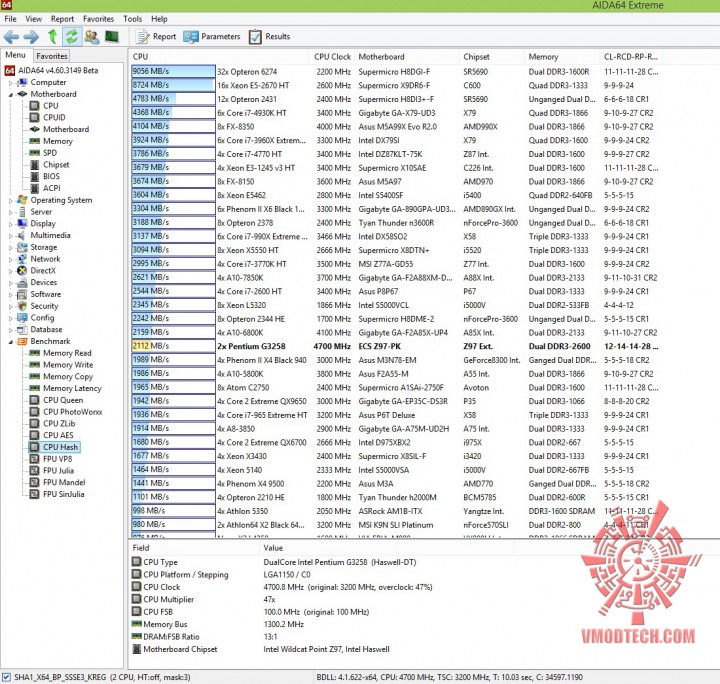720x684 pixels.
Task: Expand the Server tree node
Action: pos(11,213)
